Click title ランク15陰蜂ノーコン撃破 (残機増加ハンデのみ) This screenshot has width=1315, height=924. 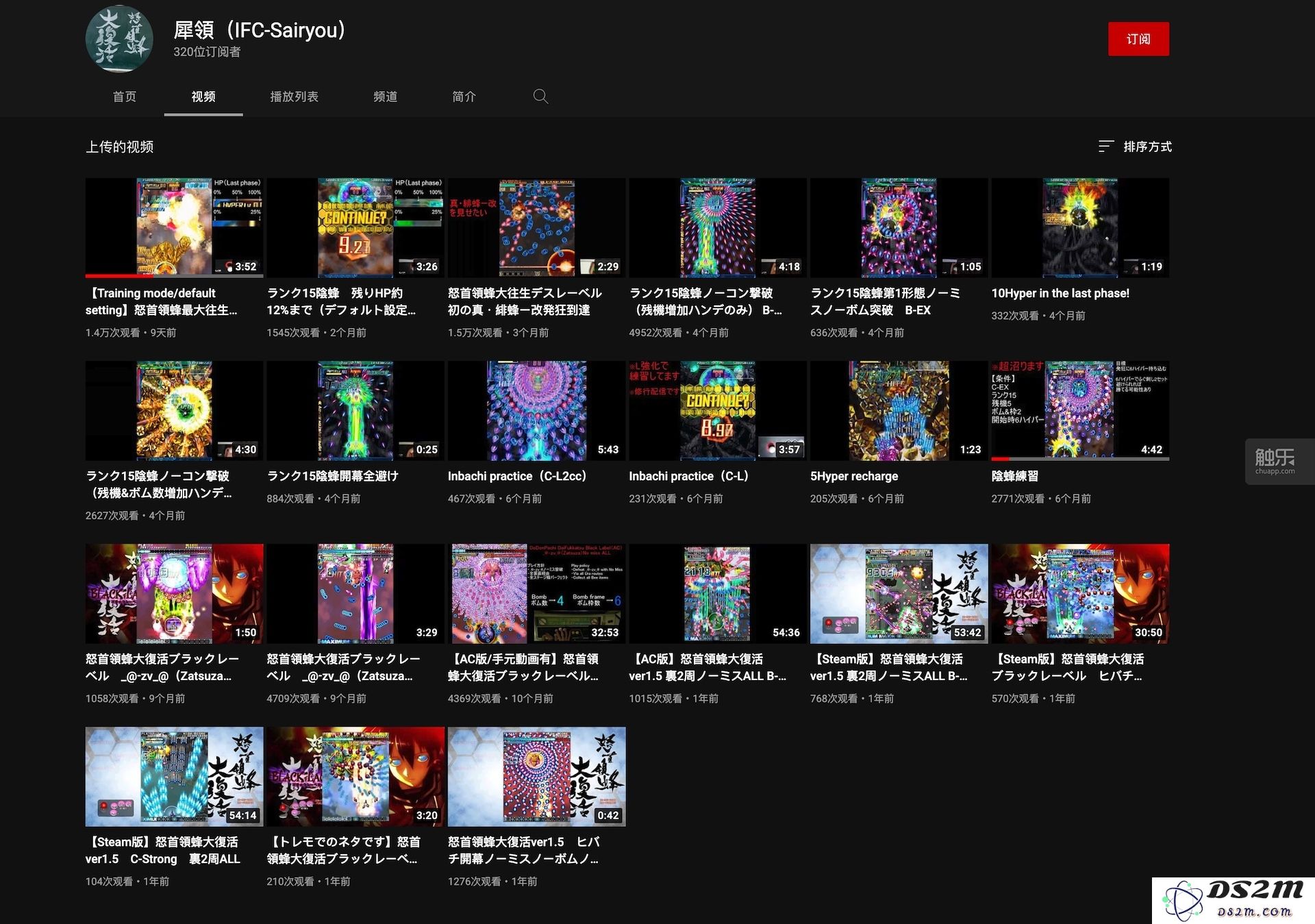click(705, 301)
